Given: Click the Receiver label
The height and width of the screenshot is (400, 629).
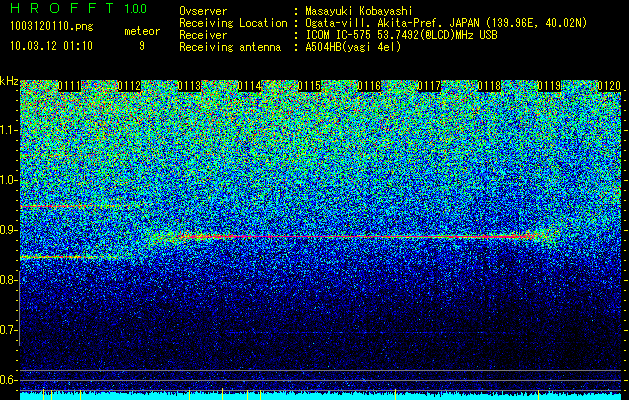Looking at the screenshot, I should (203, 35).
